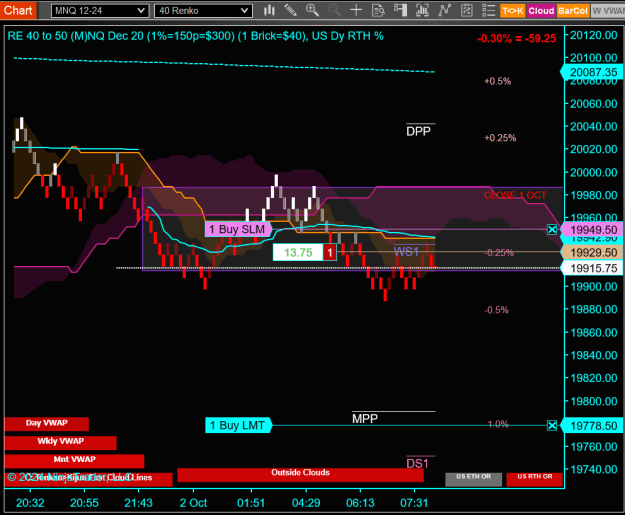The height and width of the screenshot is (515, 625).
Task: Cancel the Buy LMT order at 19778.50
Action: coord(552,426)
